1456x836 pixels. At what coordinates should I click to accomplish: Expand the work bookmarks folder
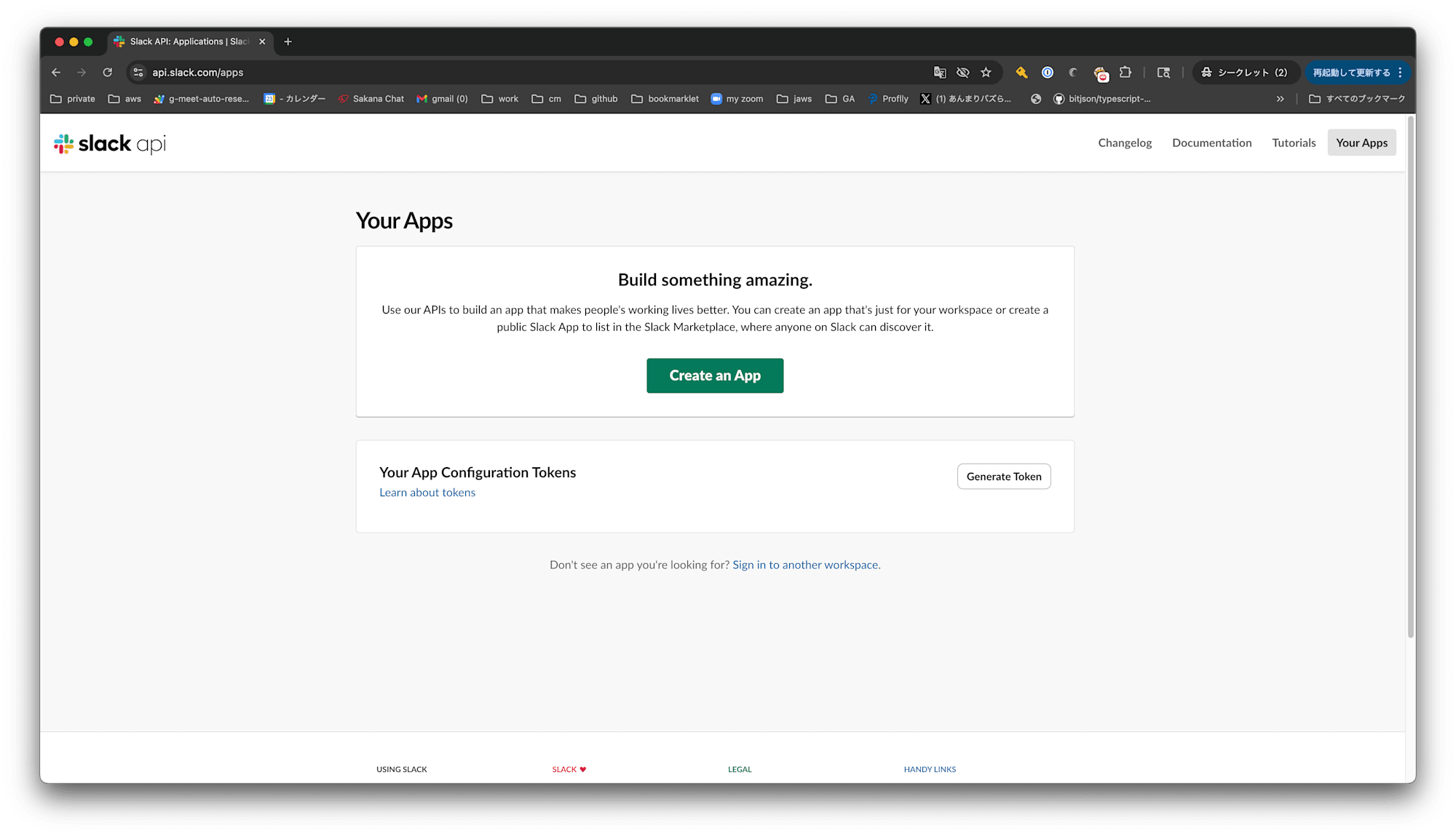coord(500,99)
